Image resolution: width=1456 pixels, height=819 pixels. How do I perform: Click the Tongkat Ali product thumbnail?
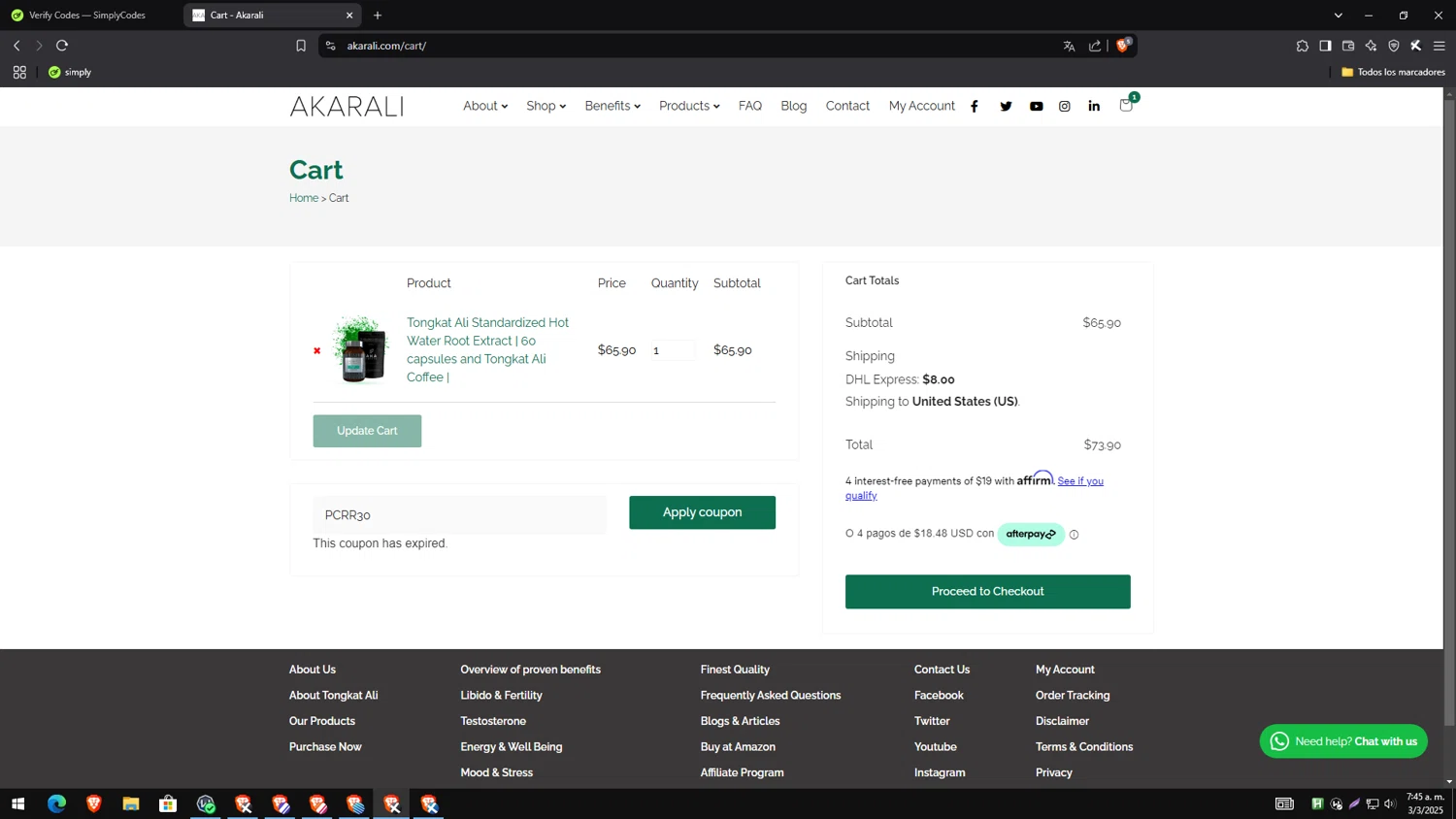(x=360, y=349)
